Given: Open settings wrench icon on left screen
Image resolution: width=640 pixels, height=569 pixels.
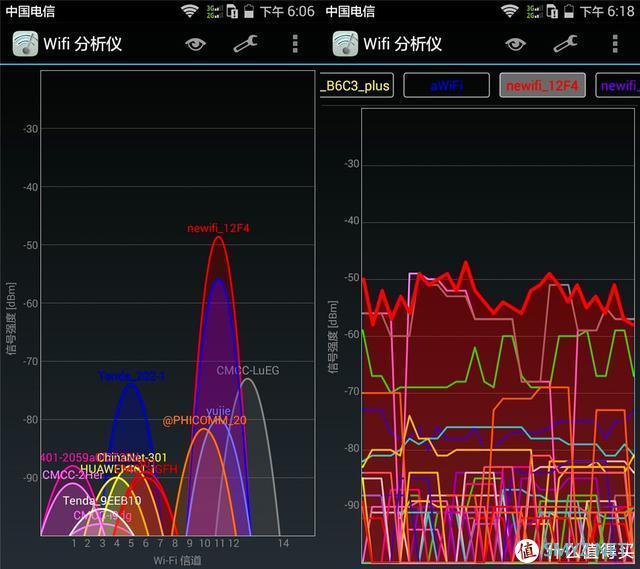Looking at the screenshot, I should pos(245,44).
